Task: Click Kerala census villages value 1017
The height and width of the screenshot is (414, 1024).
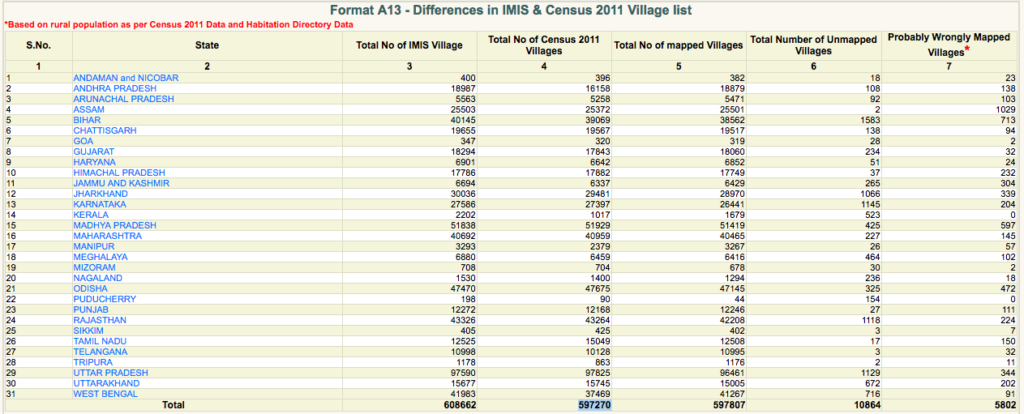Action: (x=600, y=215)
